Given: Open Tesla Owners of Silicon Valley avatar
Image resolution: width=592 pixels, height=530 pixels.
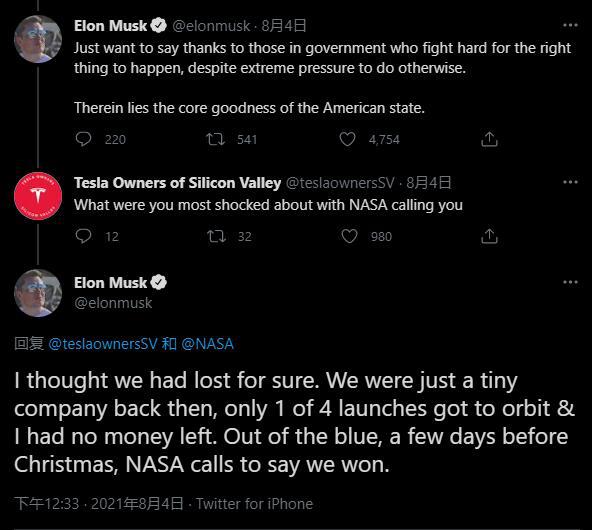Looking at the screenshot, I should click(x=38, y=196).
